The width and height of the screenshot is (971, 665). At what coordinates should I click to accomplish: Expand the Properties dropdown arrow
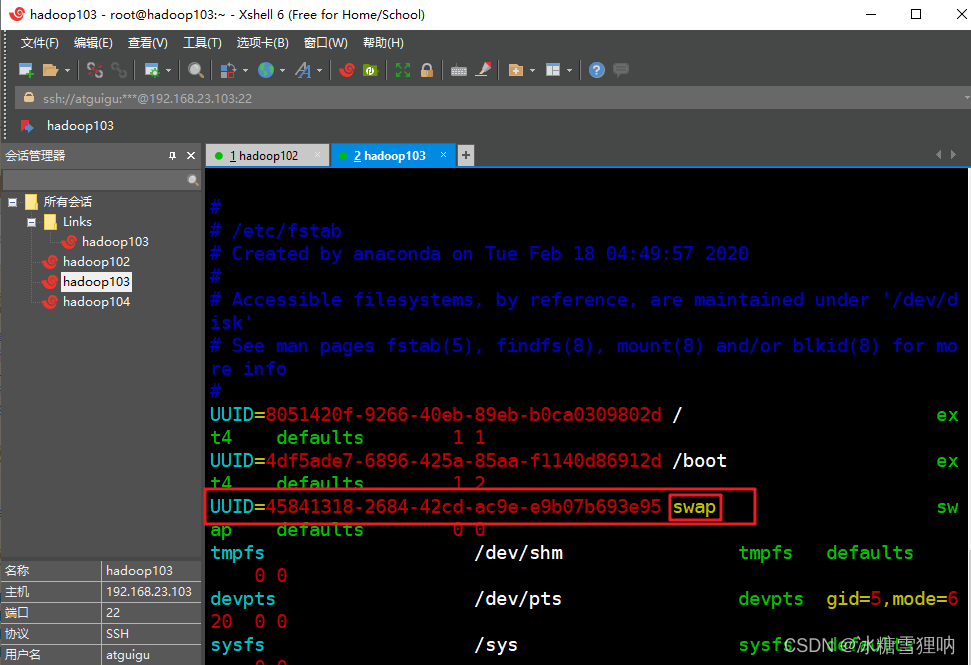pos(168,71)
